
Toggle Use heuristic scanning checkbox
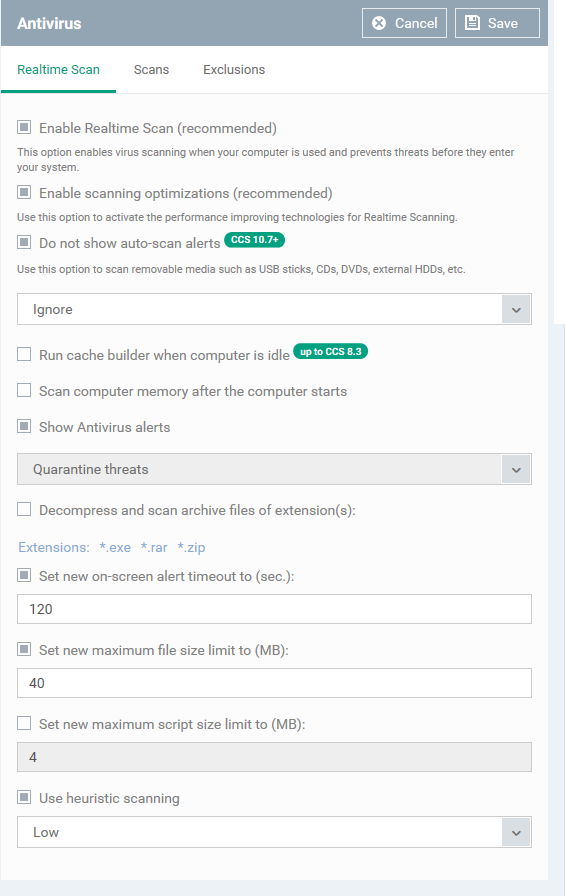(x=24, y=797)
